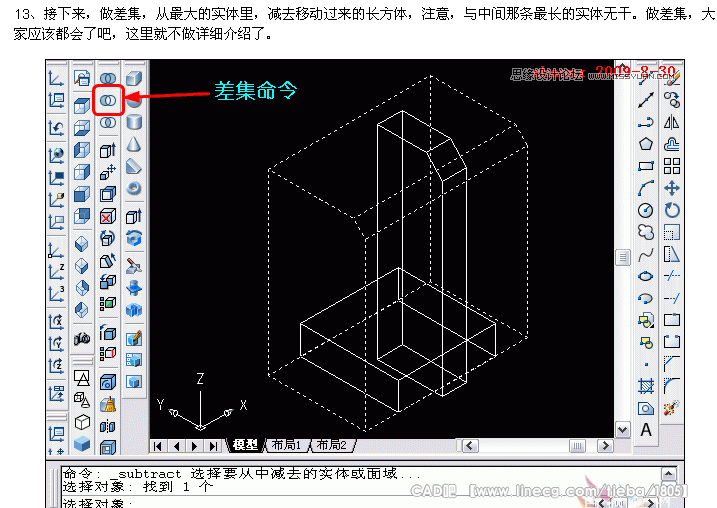
Task: Select the Fillet modify tool
Action: (x=672, y=386)
